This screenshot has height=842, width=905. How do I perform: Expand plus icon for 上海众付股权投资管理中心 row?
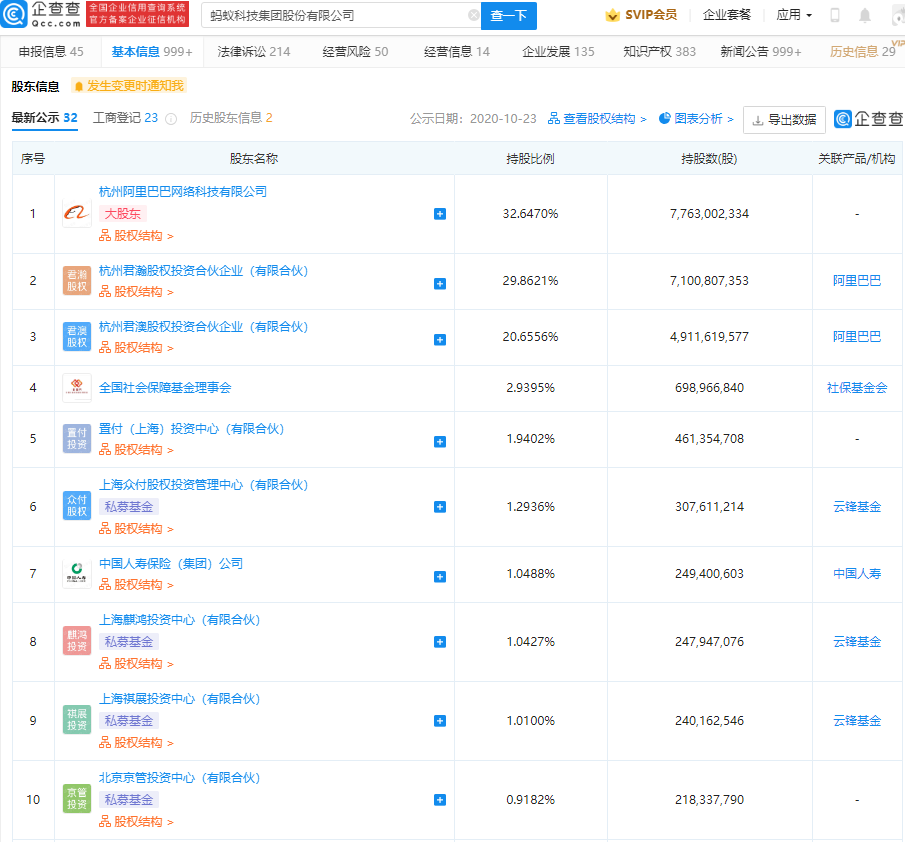[440, 507]
